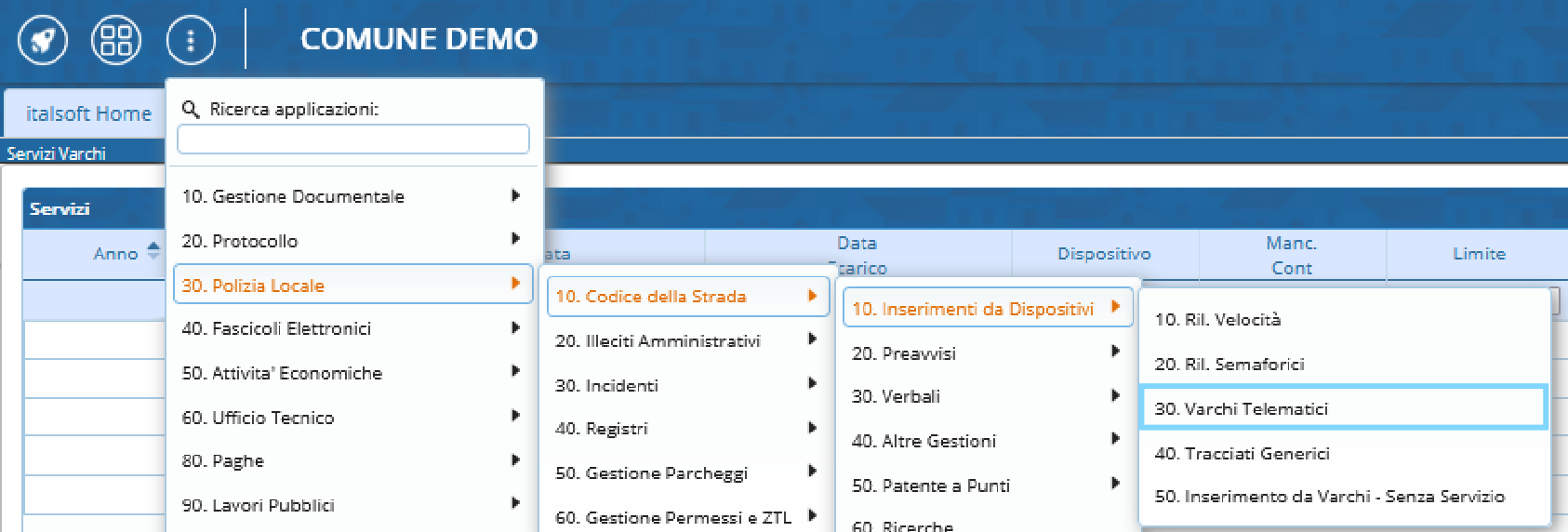Click the Dispositivo column header
The width and height of the screenshot is (1568, 532).
pyautogui.click(x=1104, y=254)
